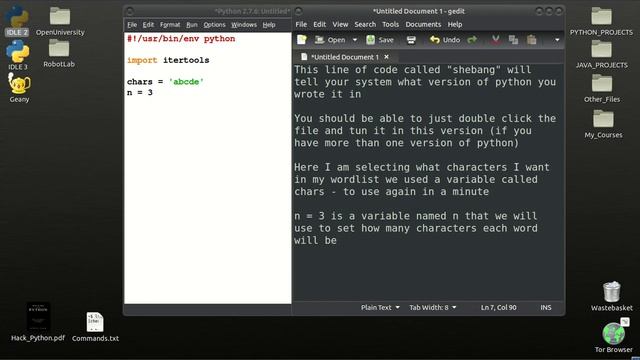Select Hack_Python.pdf file
The height and width of the screenshot is (360, 640).
point(38,322)
